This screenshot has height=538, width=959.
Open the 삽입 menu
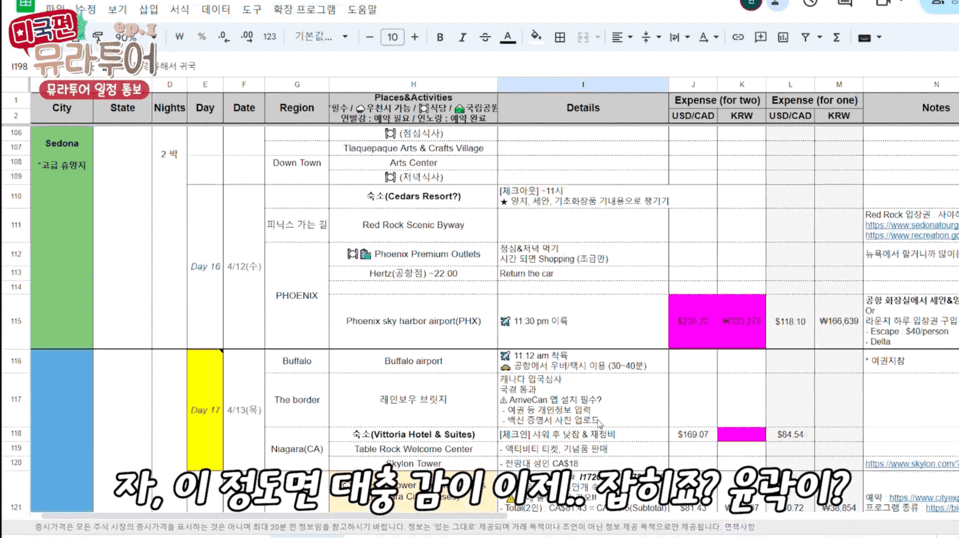click(x=148, y=9)
